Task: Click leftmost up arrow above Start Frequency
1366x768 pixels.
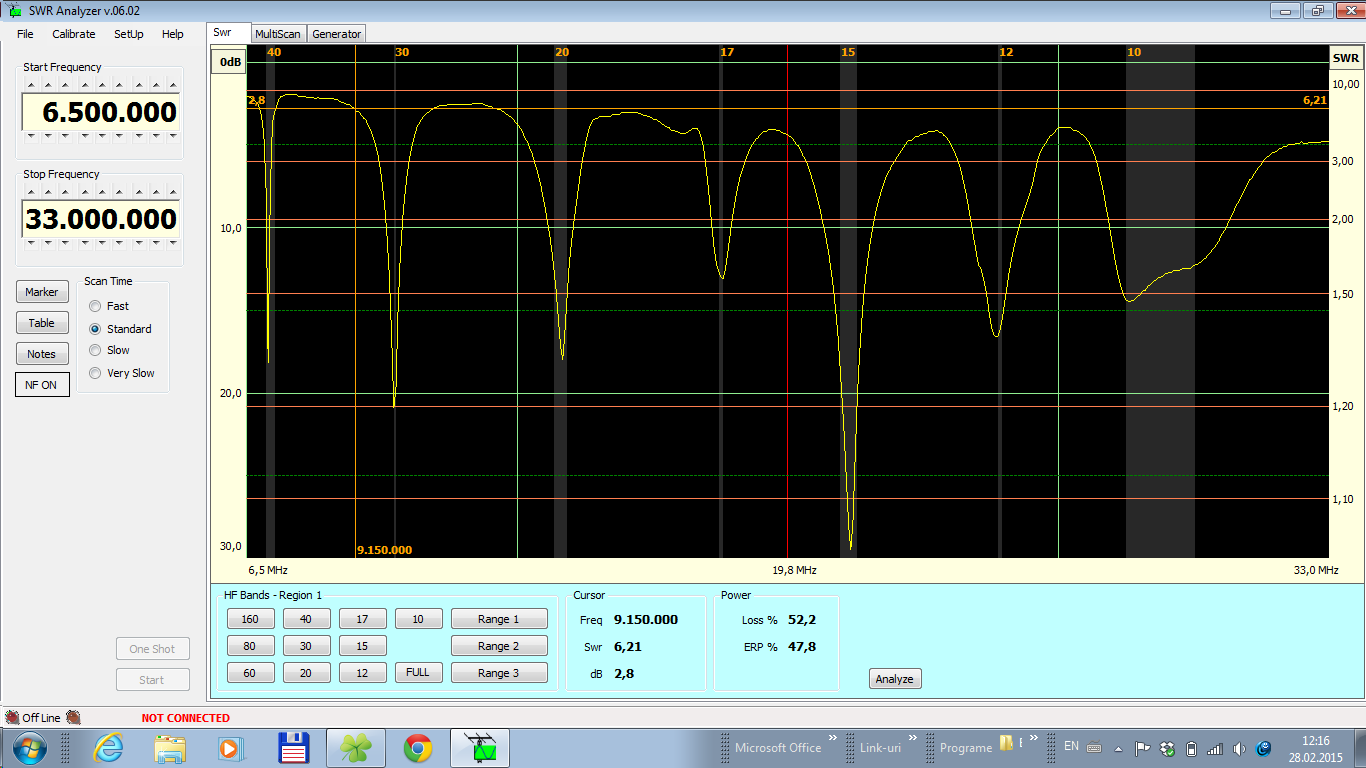Action: click(x=30, y=85)
